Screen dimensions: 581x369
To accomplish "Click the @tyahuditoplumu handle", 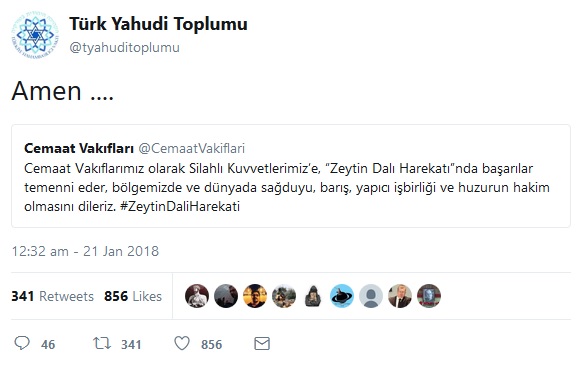I will [x=124, y=47].
